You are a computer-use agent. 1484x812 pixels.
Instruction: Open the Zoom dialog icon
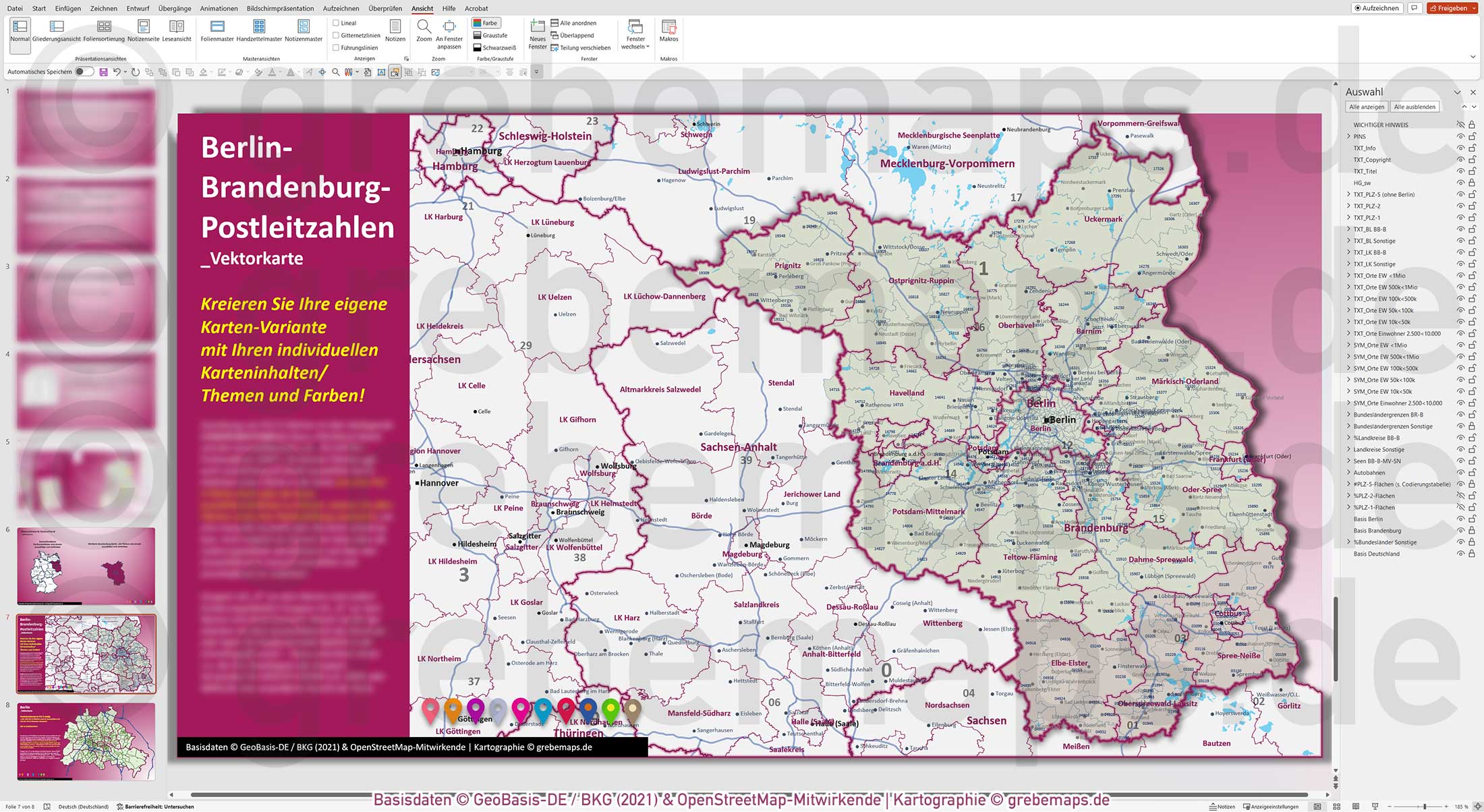424,28
